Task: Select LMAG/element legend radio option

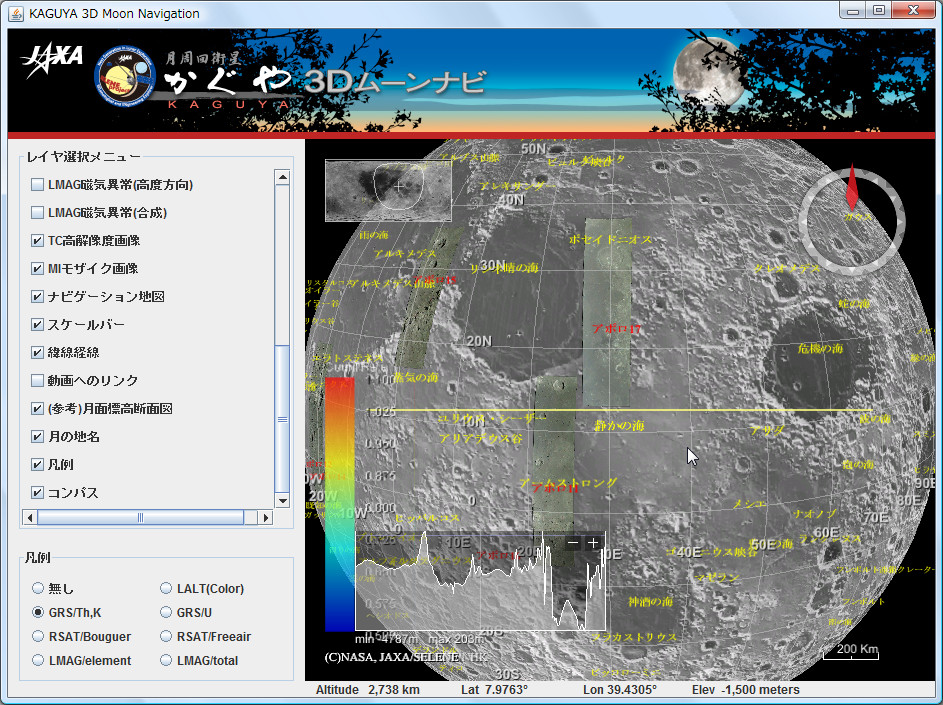Action: (38, 660)
